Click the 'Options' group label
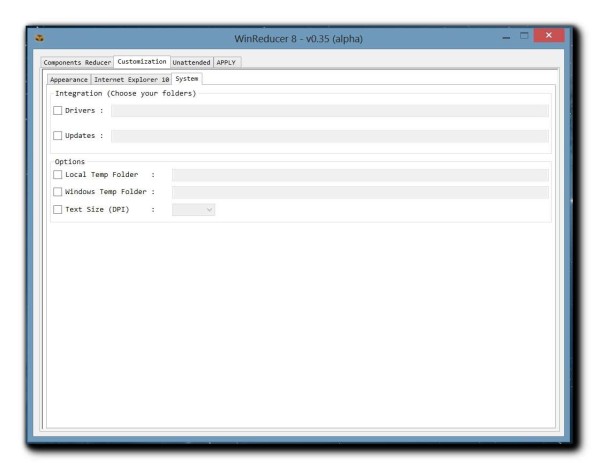This screenshot has height=471, width=600. coord(70,161)
